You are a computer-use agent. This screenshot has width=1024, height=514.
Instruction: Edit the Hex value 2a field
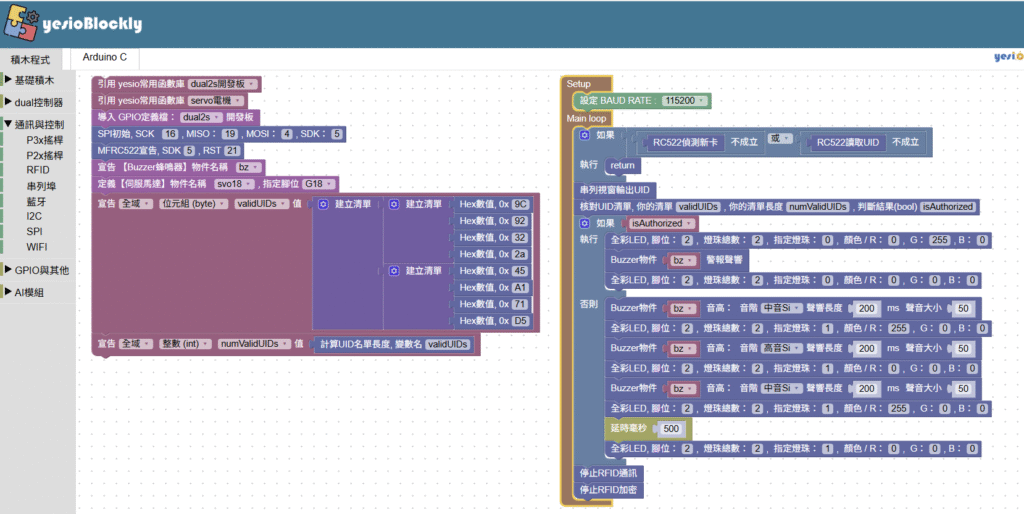[520, 254]
